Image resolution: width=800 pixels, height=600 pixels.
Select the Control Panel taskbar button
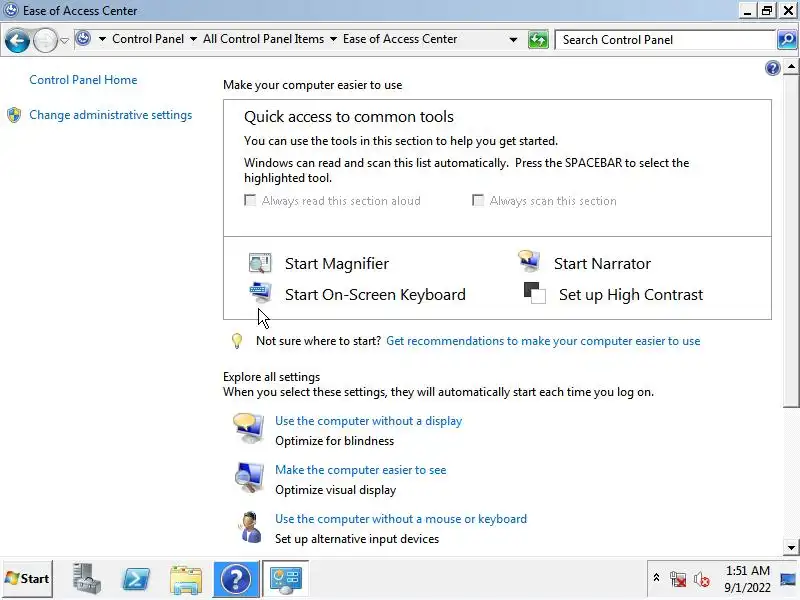(285, 579)
